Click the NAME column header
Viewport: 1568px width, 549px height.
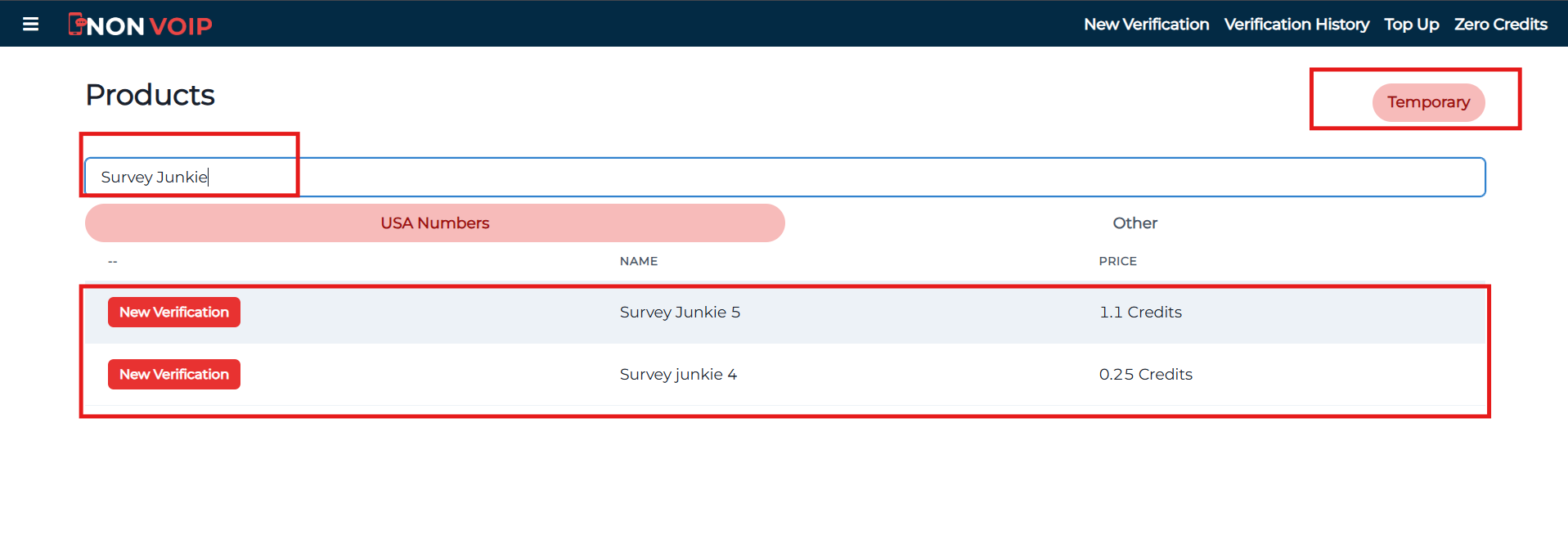click(x=638, y=261)
